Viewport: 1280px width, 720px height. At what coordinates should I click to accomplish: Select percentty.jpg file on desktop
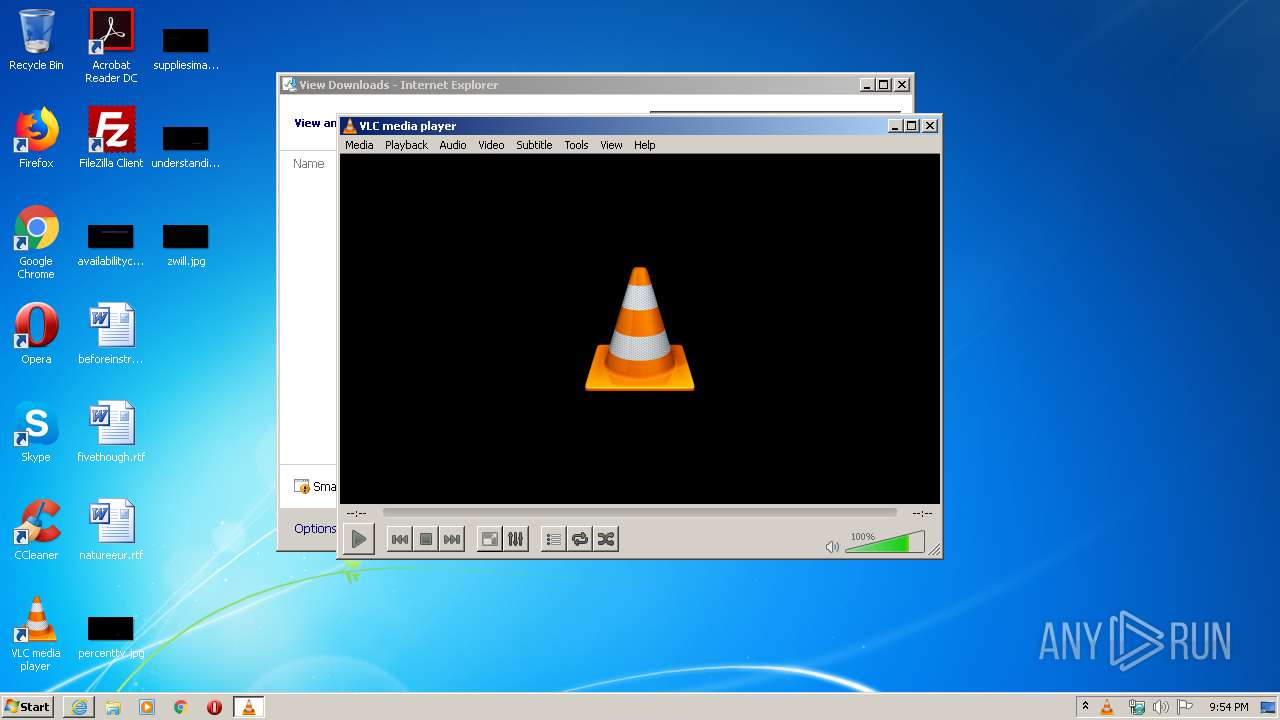coord(111,638)
